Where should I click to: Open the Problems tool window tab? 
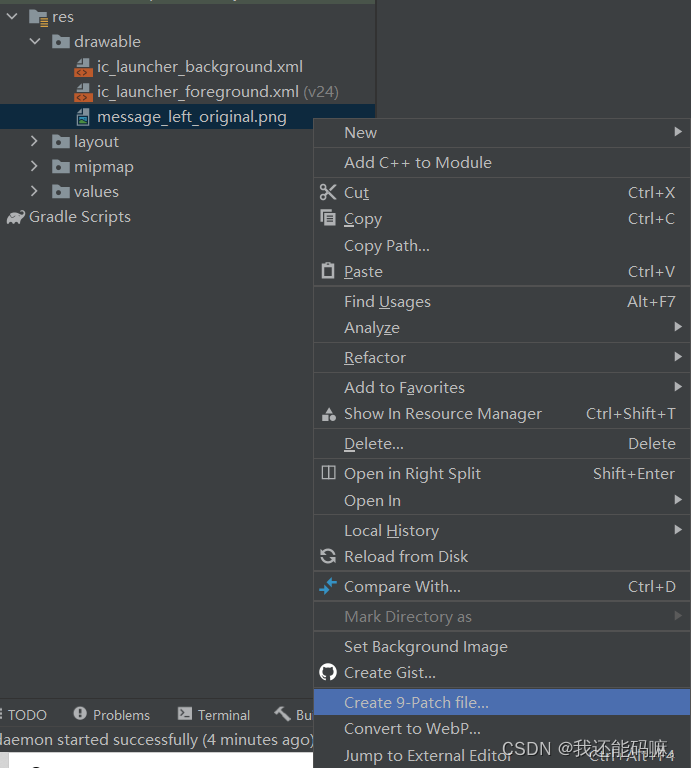click(x=112, y=715)
